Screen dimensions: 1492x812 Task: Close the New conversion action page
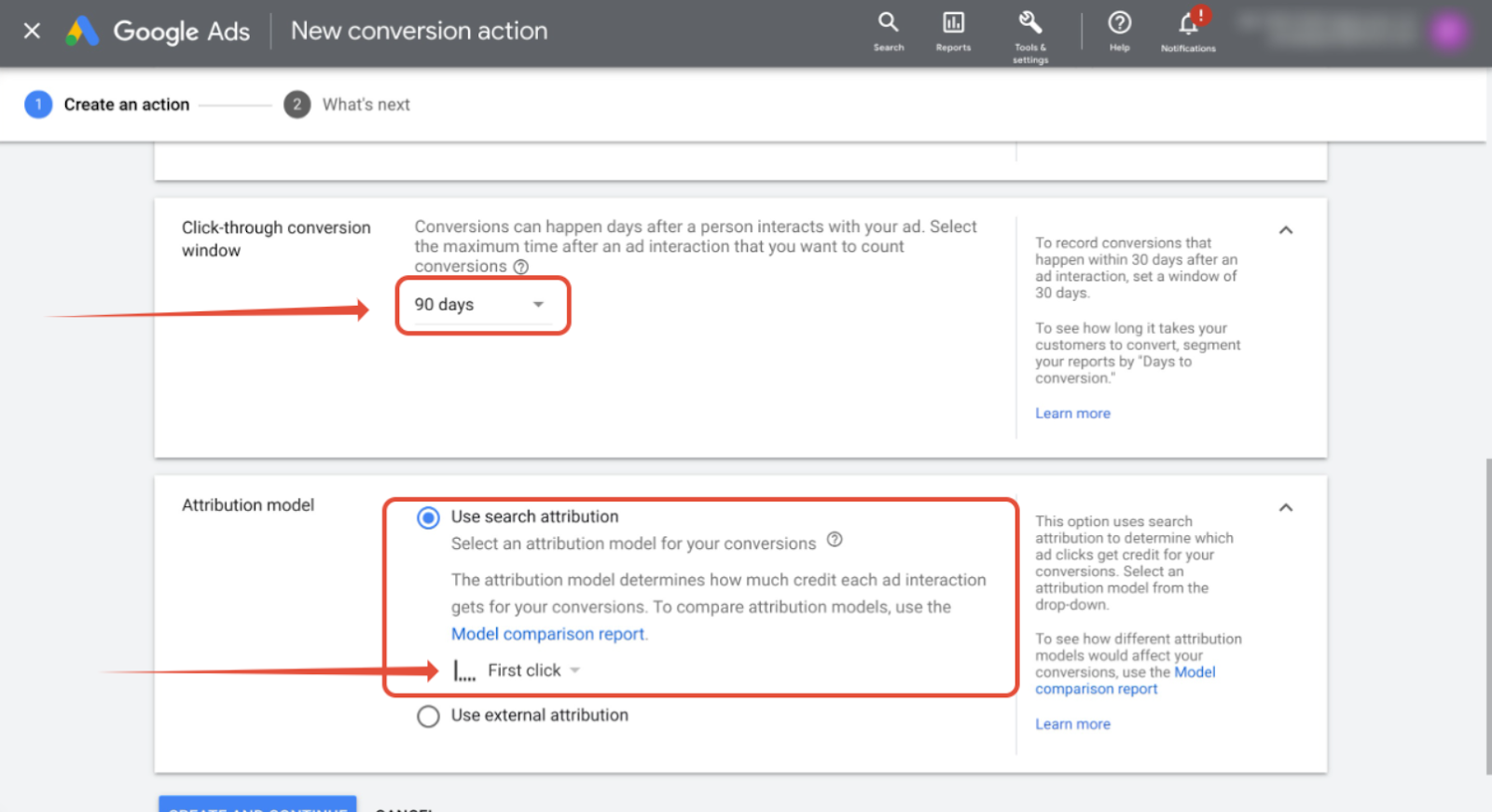click(x=32, y=31)
